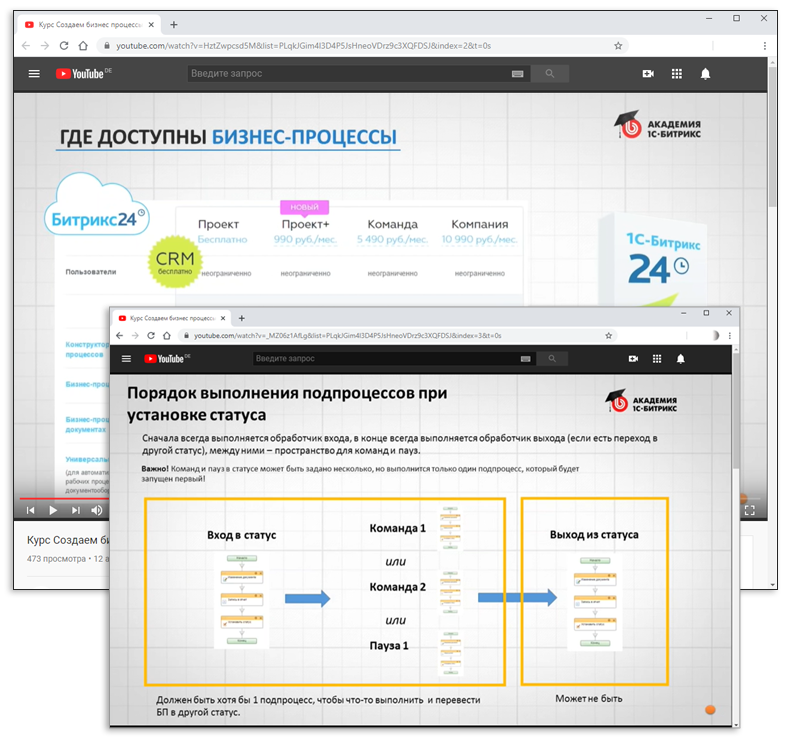Open hamburger menu in front YouTube window
The image size is (800, 750).
point(127,359)
